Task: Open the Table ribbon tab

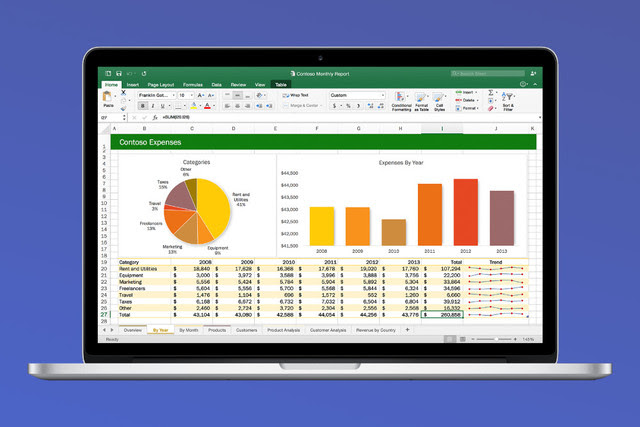Action: (281, 85)
